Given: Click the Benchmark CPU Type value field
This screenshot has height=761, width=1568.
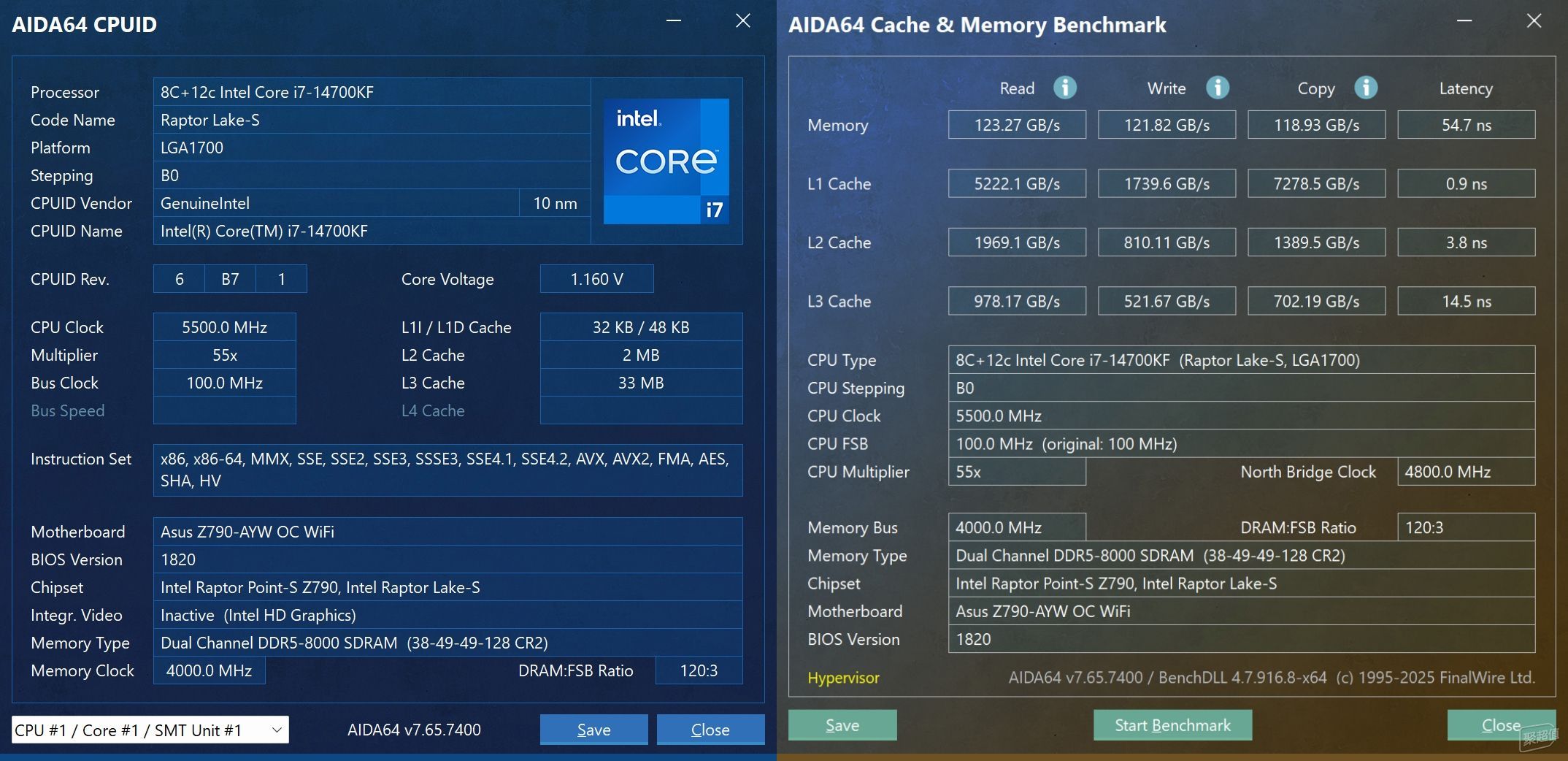Looking at the screenshot, I should (1241, 360).
